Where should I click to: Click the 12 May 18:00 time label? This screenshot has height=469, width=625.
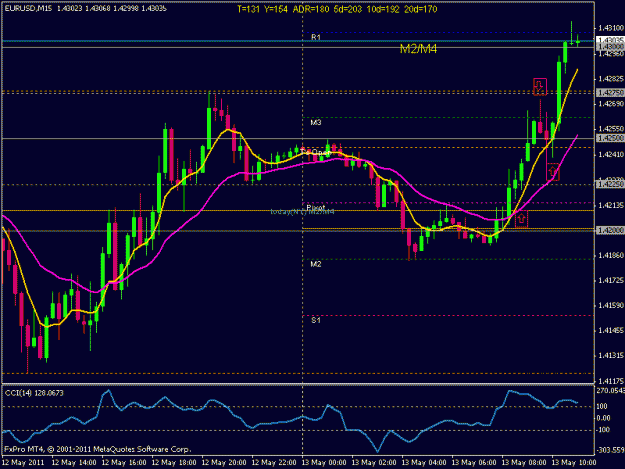(x=174, y=463)
